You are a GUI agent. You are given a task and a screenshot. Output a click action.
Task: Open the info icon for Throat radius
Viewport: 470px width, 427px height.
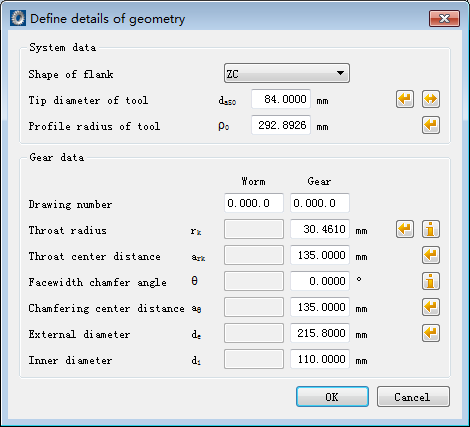[x=431, y=229]
